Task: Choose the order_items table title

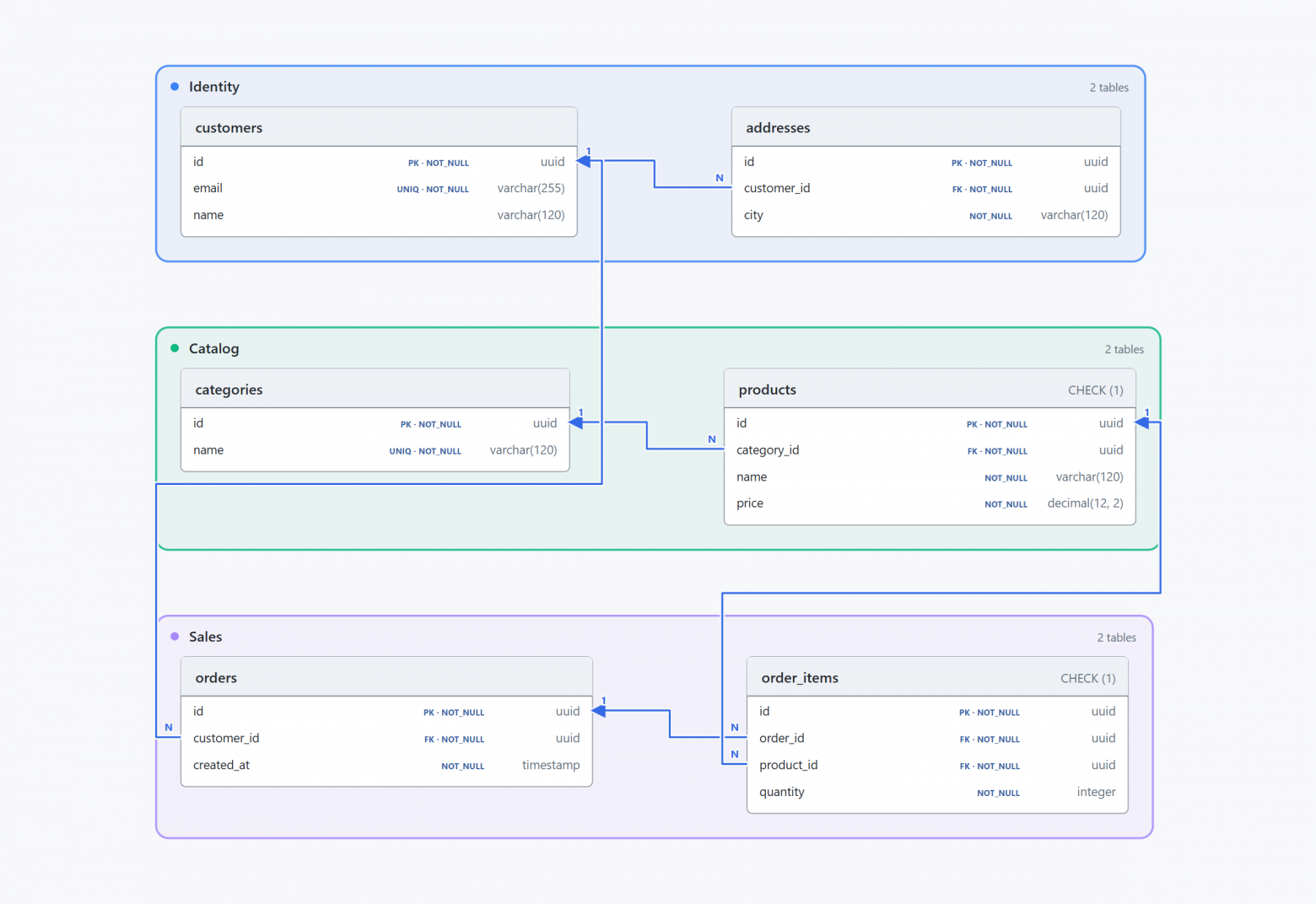Action: pyautogui.click(x=800, y=678)
